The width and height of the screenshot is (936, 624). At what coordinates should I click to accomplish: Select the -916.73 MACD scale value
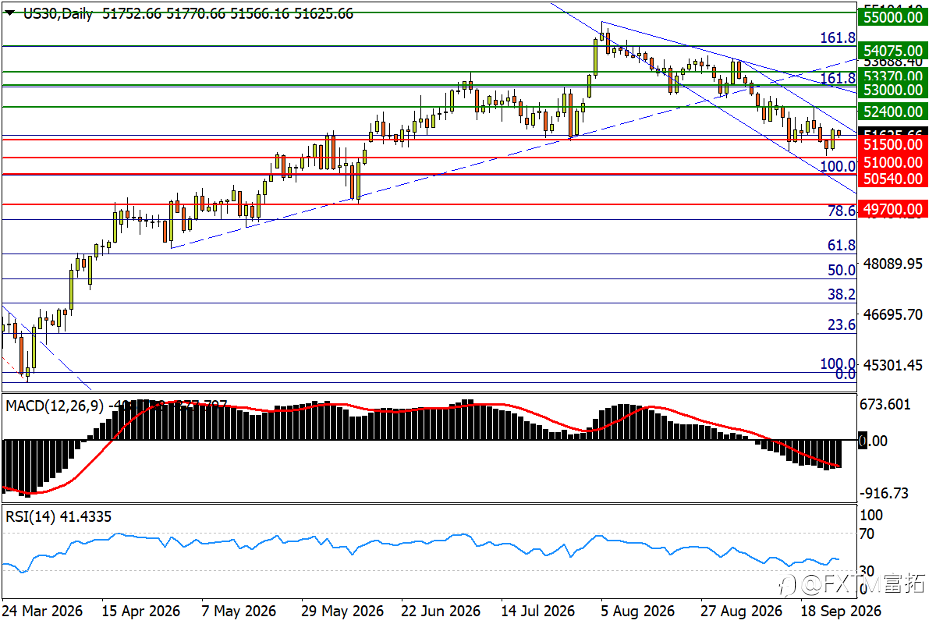884,493
